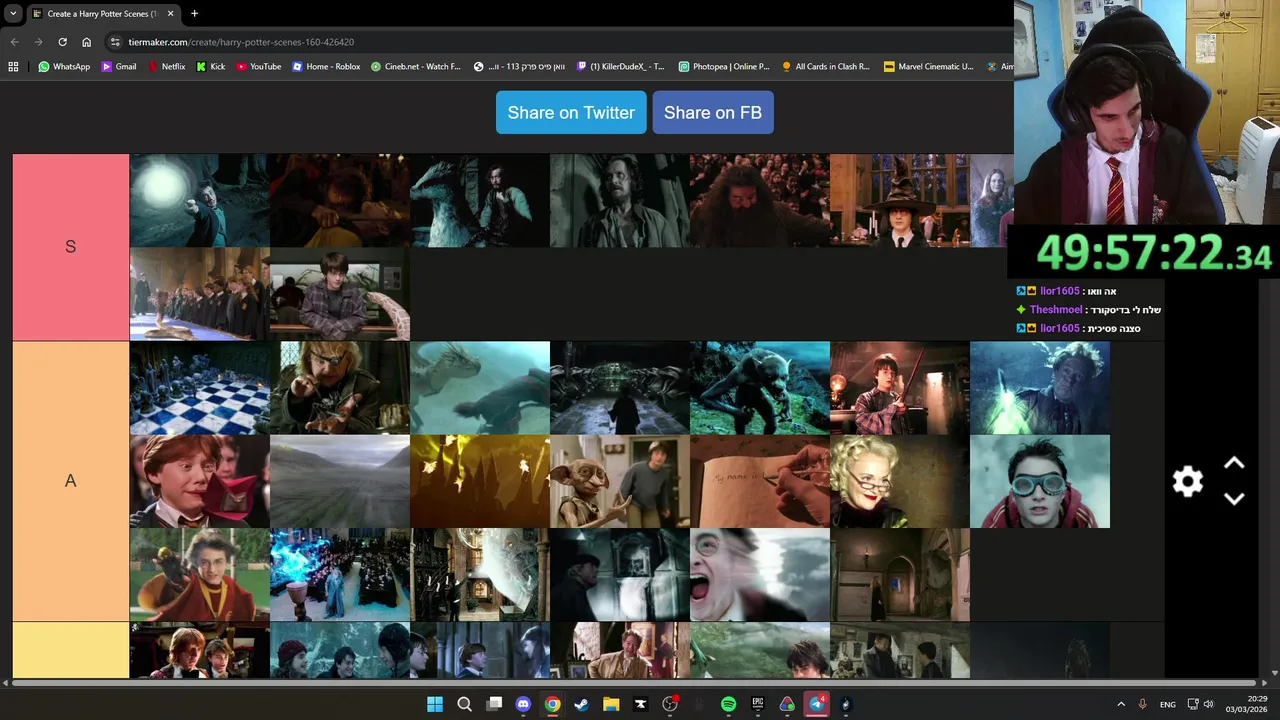1280x720 pixels.
Task: Open the Marvel Cinematic Universe bookmark
Action: [x=929, y=67]
